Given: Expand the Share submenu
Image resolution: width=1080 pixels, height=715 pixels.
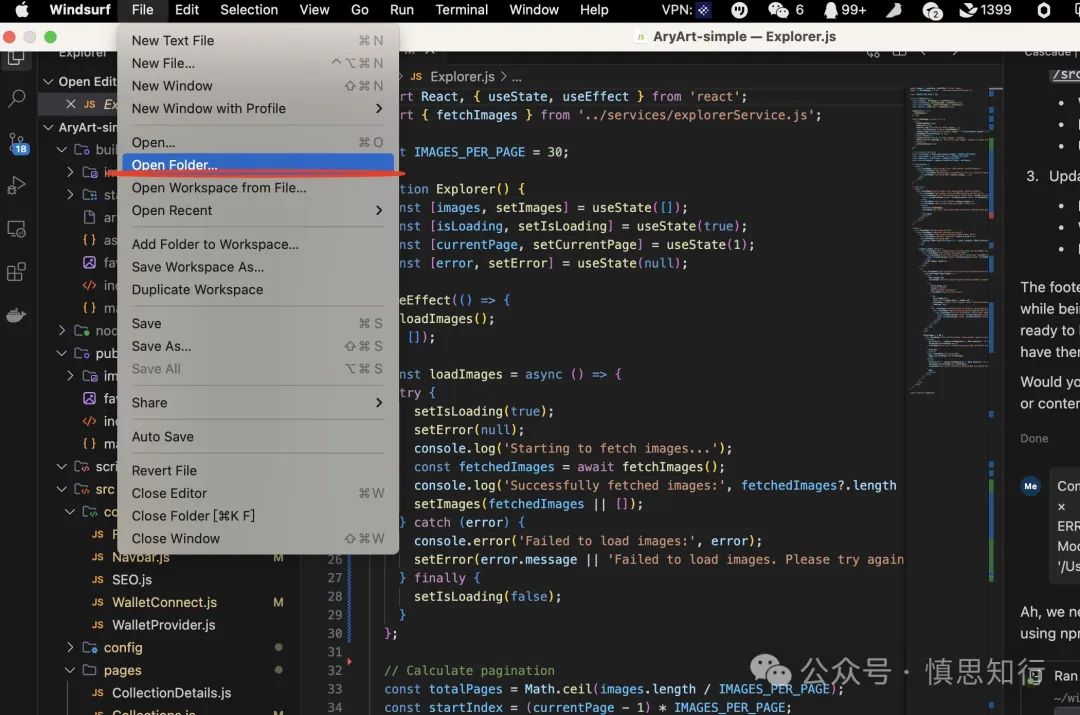Looking at the screenshot, I should [x=258, y=403].
